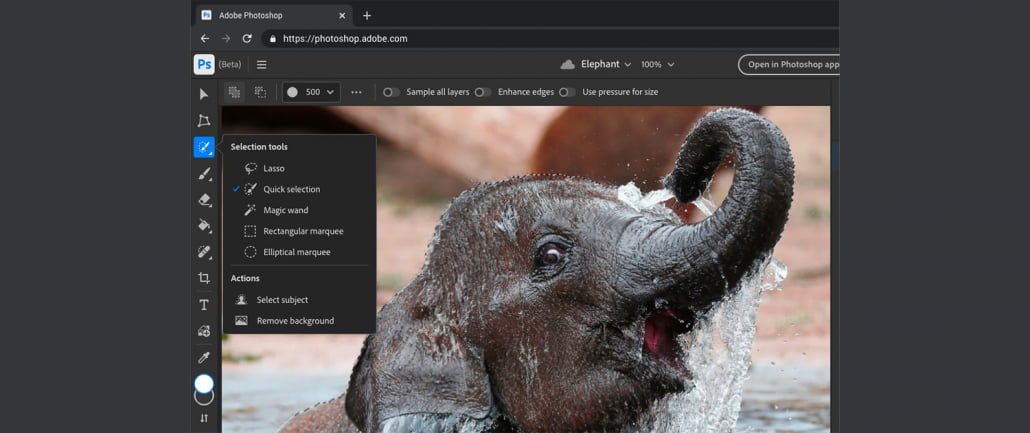Open the 100% zoom level dropdown
This screenshot has width=1030, height=433.
(x=658, y=64)
